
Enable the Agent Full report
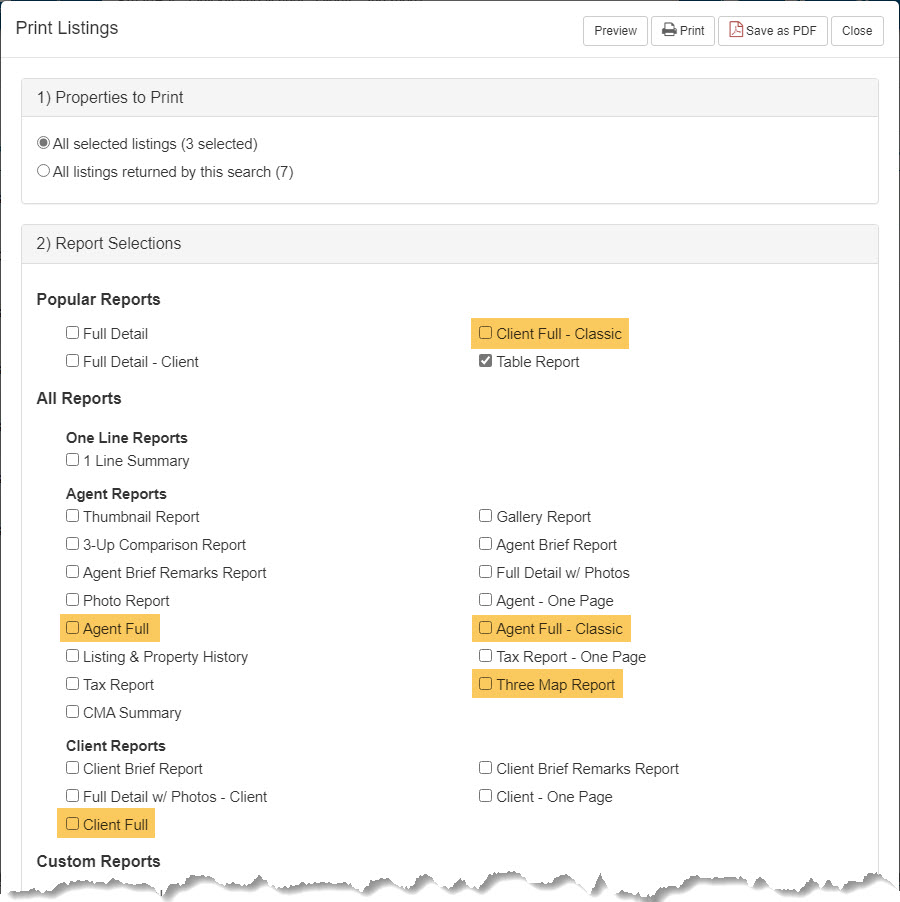click(x=72, y=628)
